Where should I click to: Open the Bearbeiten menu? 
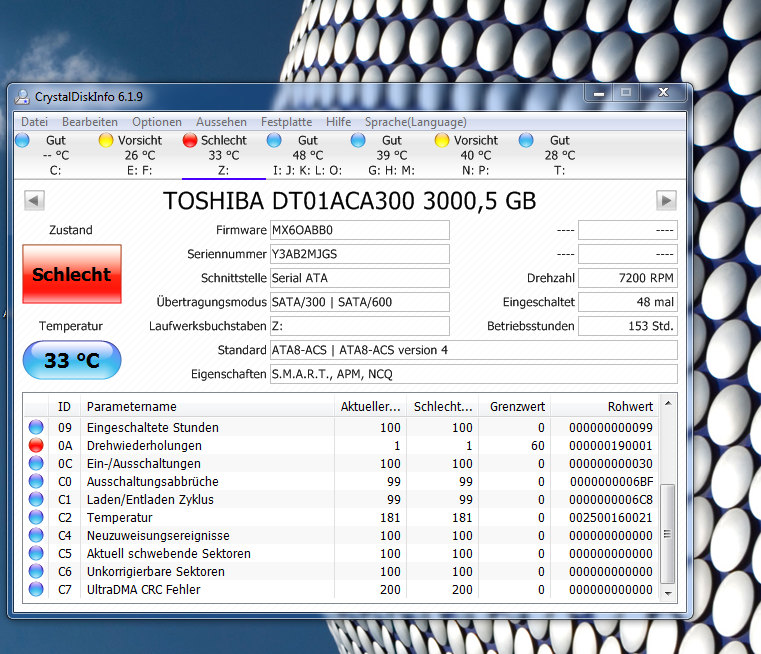point(90,122)
